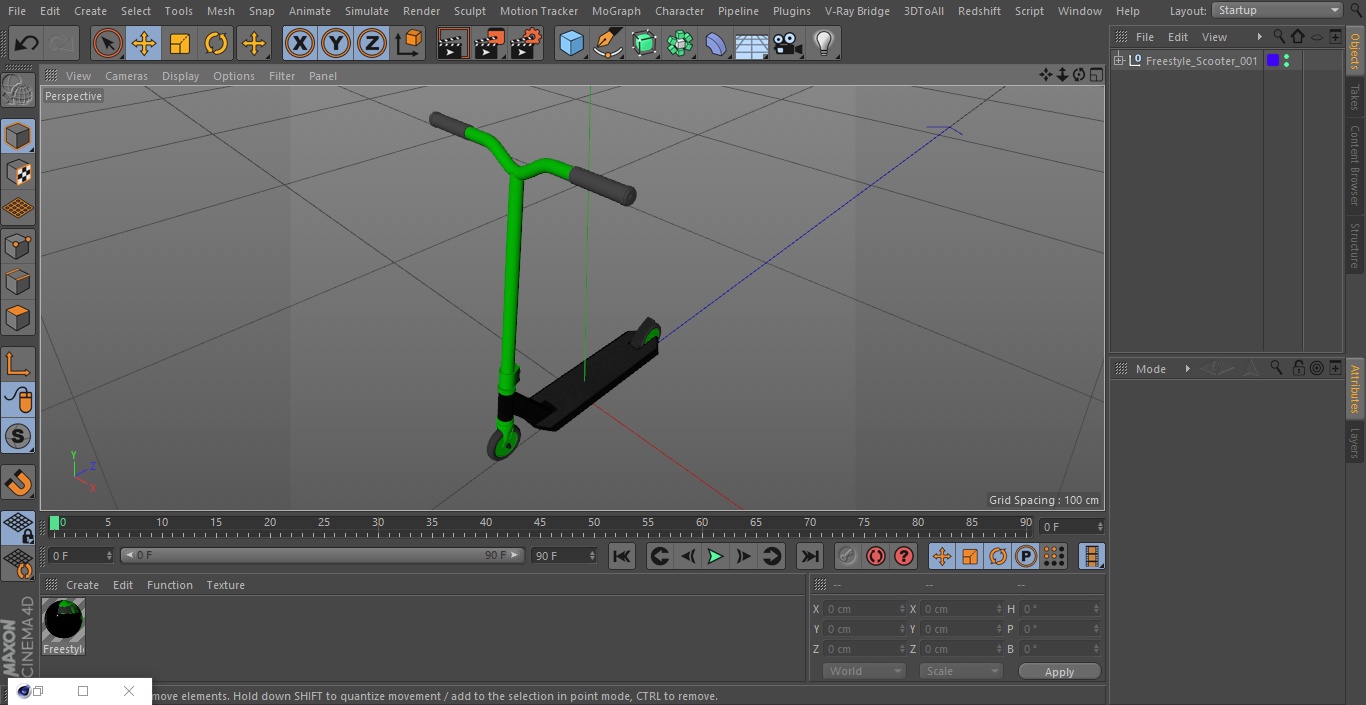Click viewport maximize toggle icon

click(x=1096, y=75)
